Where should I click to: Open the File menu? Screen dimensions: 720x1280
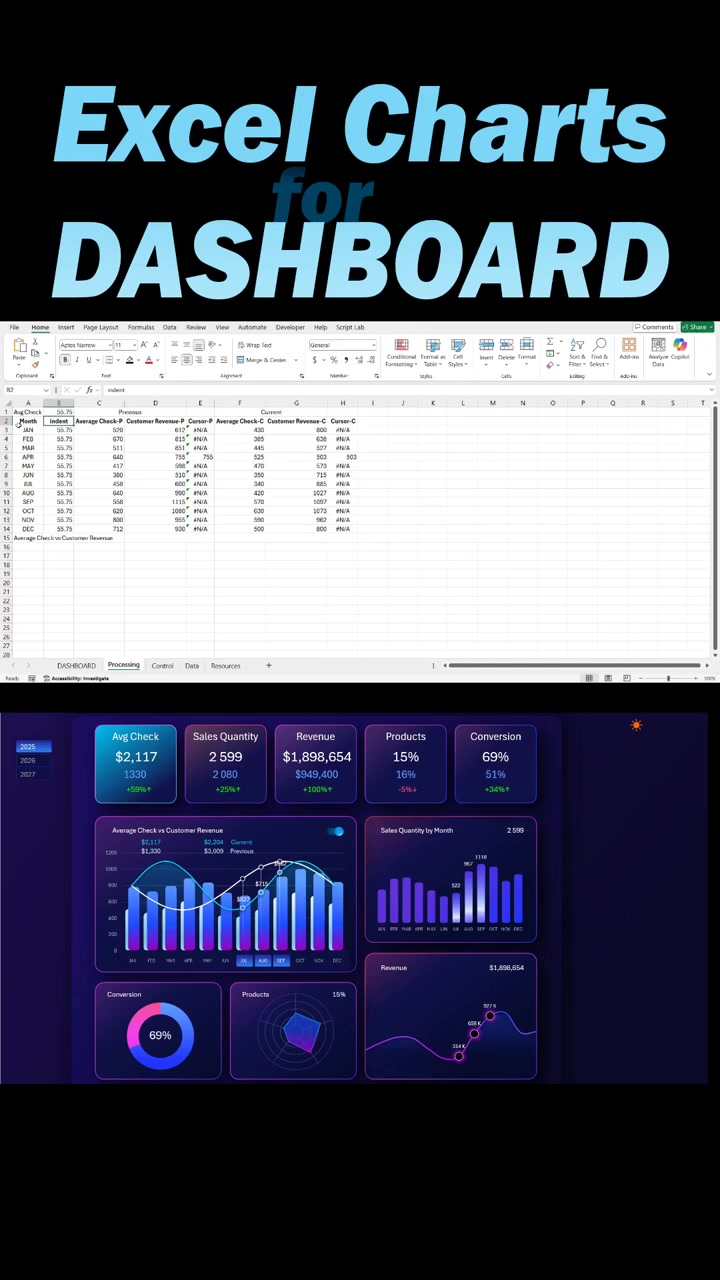coord(14,327)
